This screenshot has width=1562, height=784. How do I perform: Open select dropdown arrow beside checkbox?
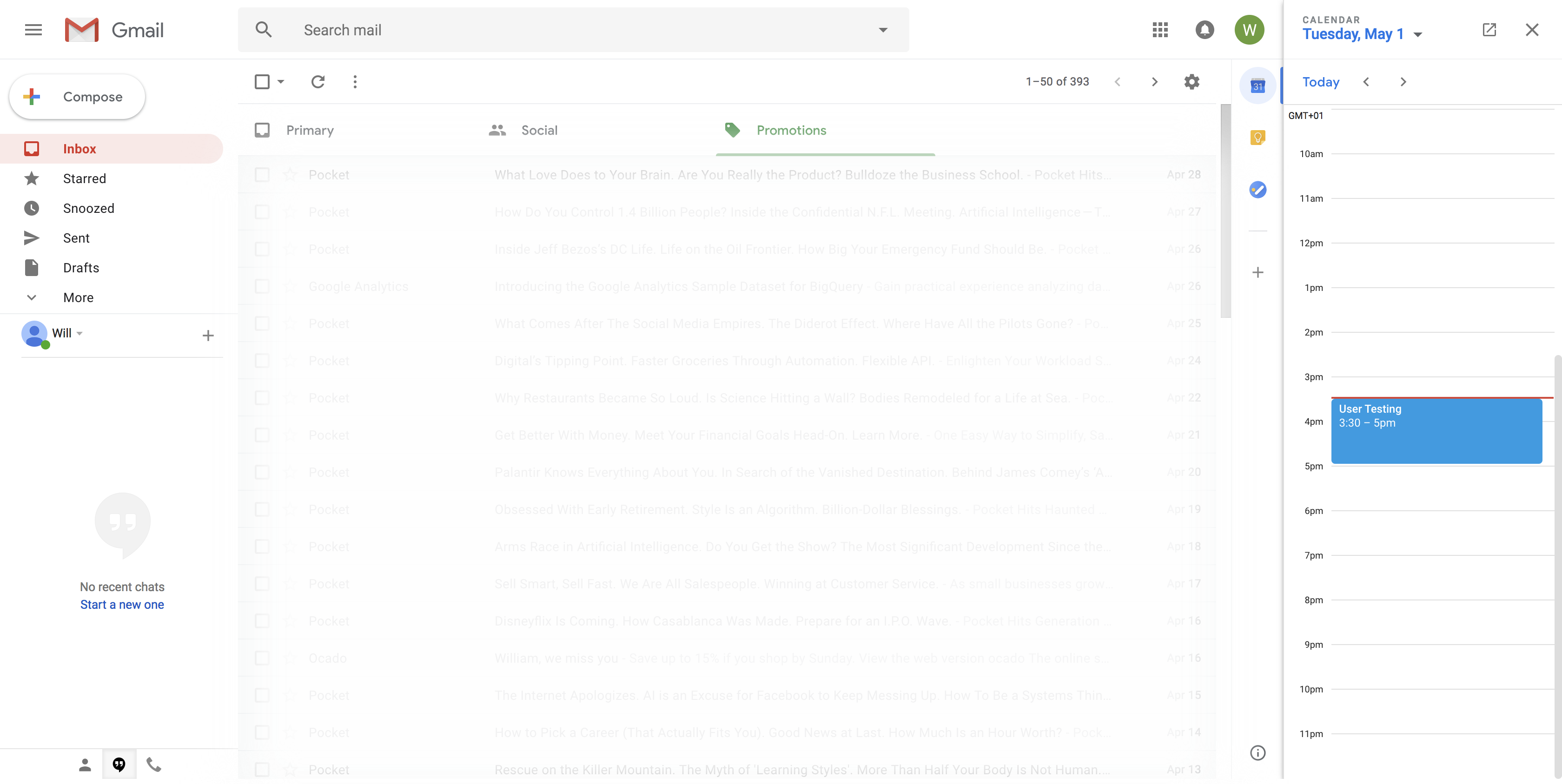click(281, 82)
